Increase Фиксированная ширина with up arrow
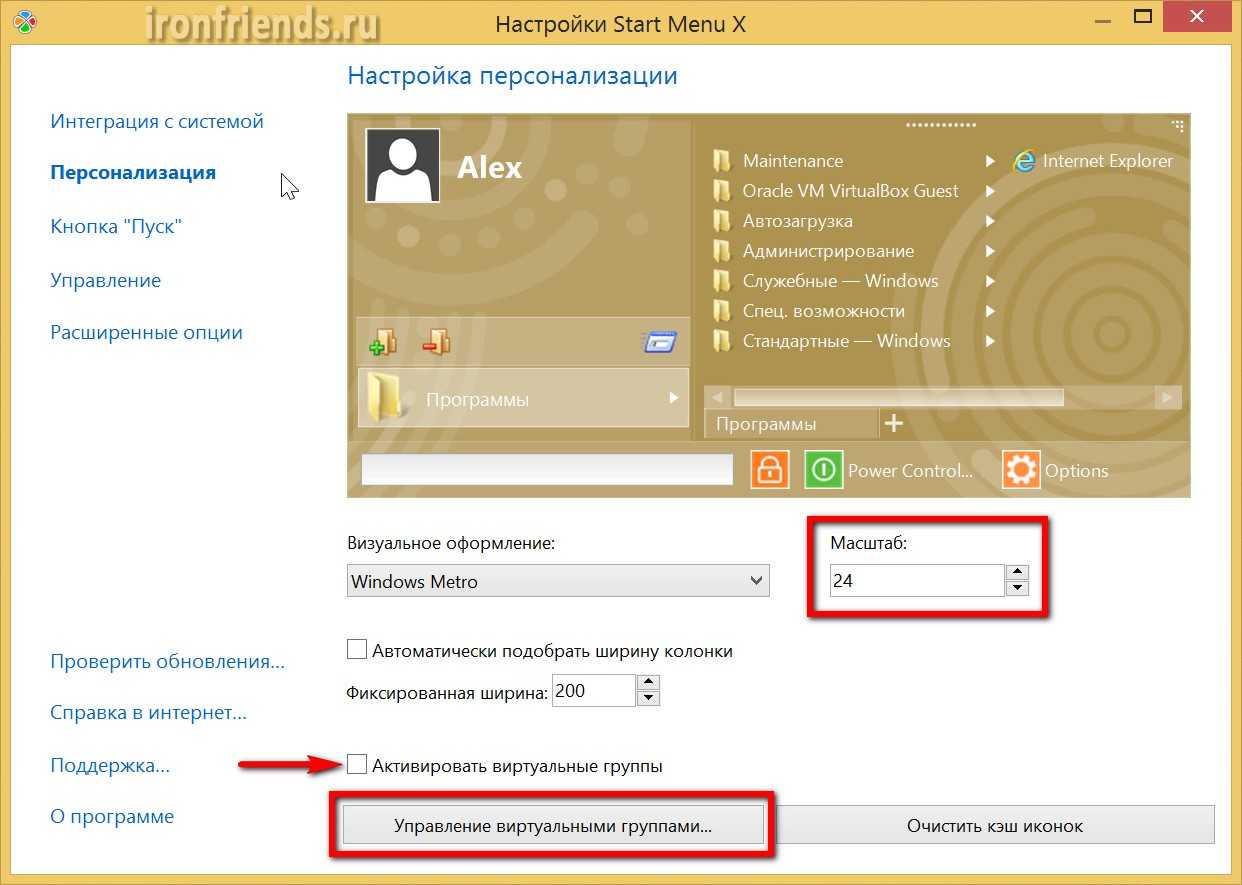Screen dimensions: 1242x885 pos(649,683)
